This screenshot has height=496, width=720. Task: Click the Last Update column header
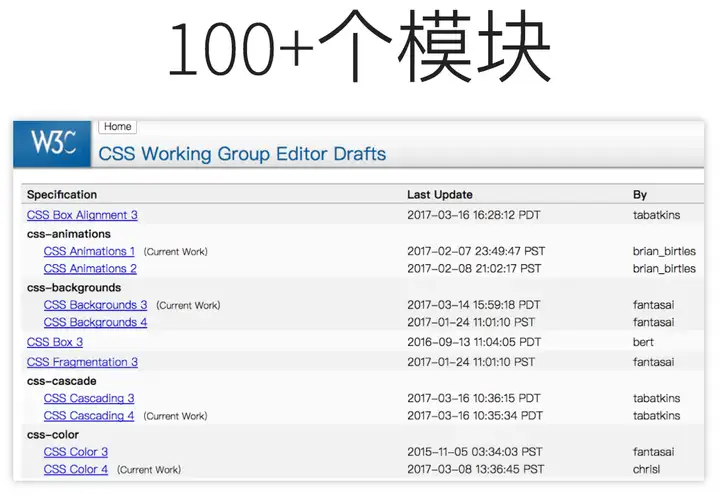pyautogui.click(x=440, y=195)
